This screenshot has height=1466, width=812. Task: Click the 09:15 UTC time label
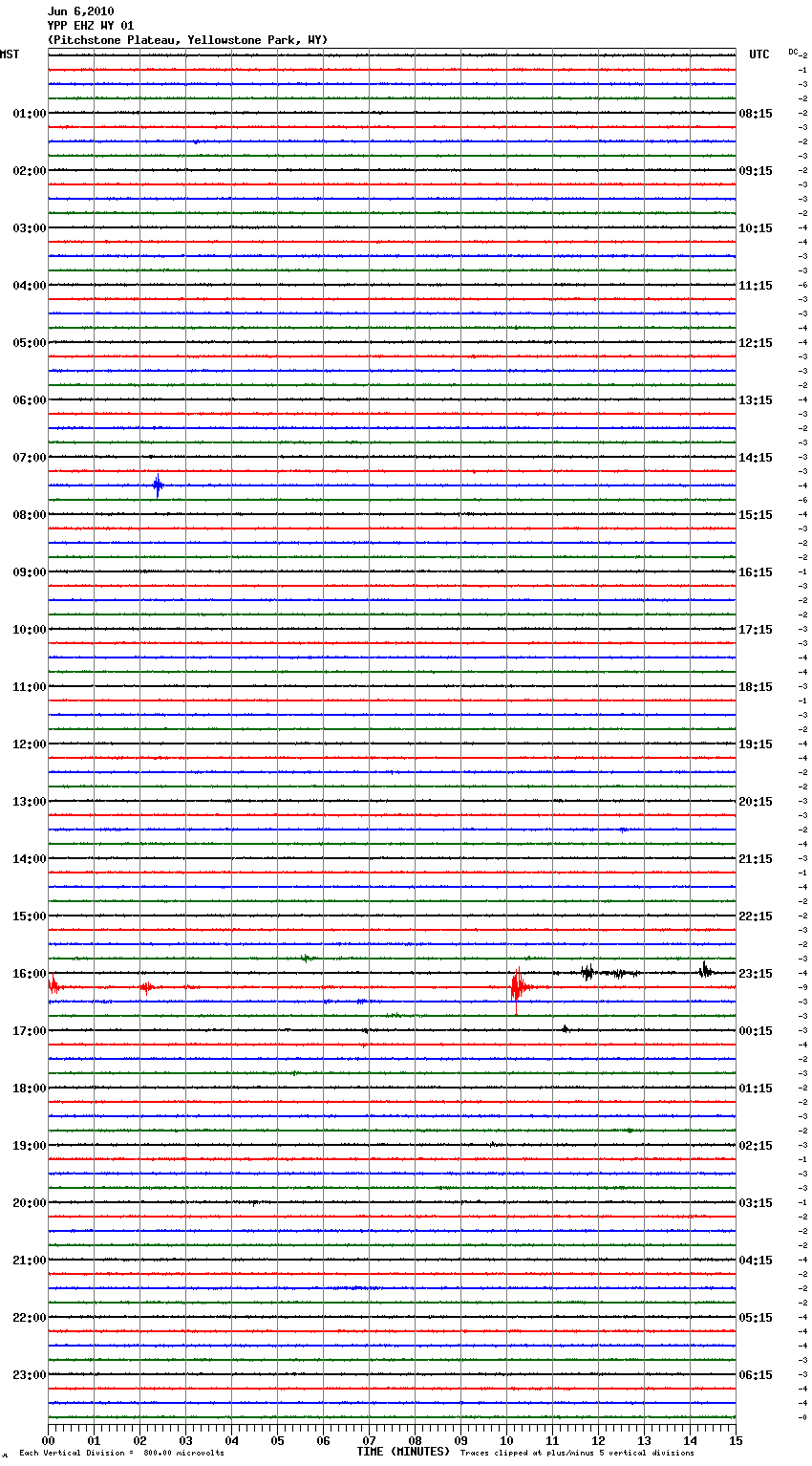[x=756, y=171]
